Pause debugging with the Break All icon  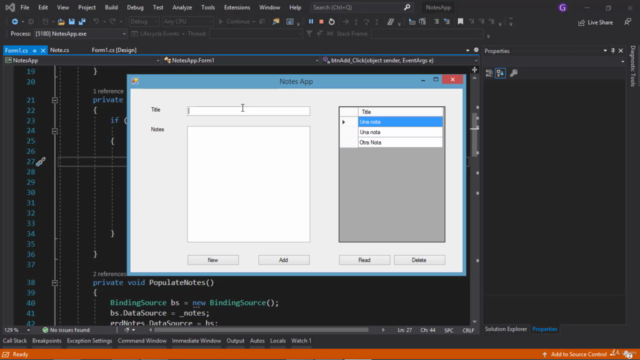(311, 22)
